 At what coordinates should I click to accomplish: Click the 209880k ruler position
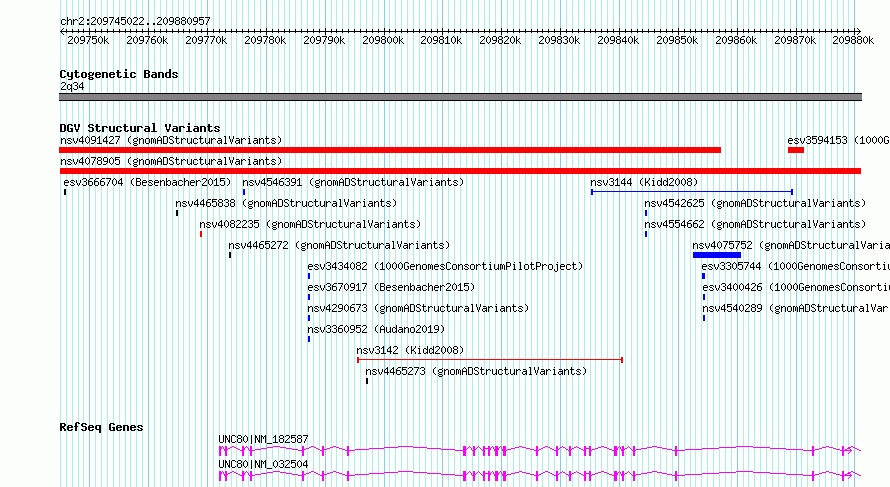(x=853, y=40)
